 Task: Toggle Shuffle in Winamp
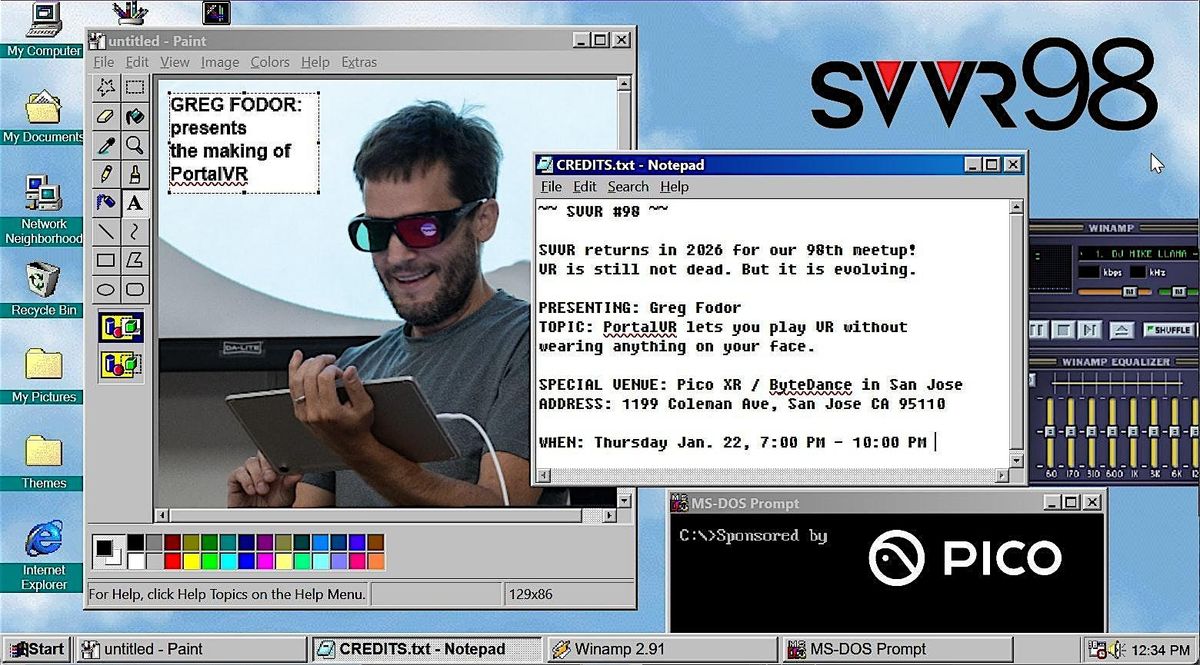[1167, 329]
